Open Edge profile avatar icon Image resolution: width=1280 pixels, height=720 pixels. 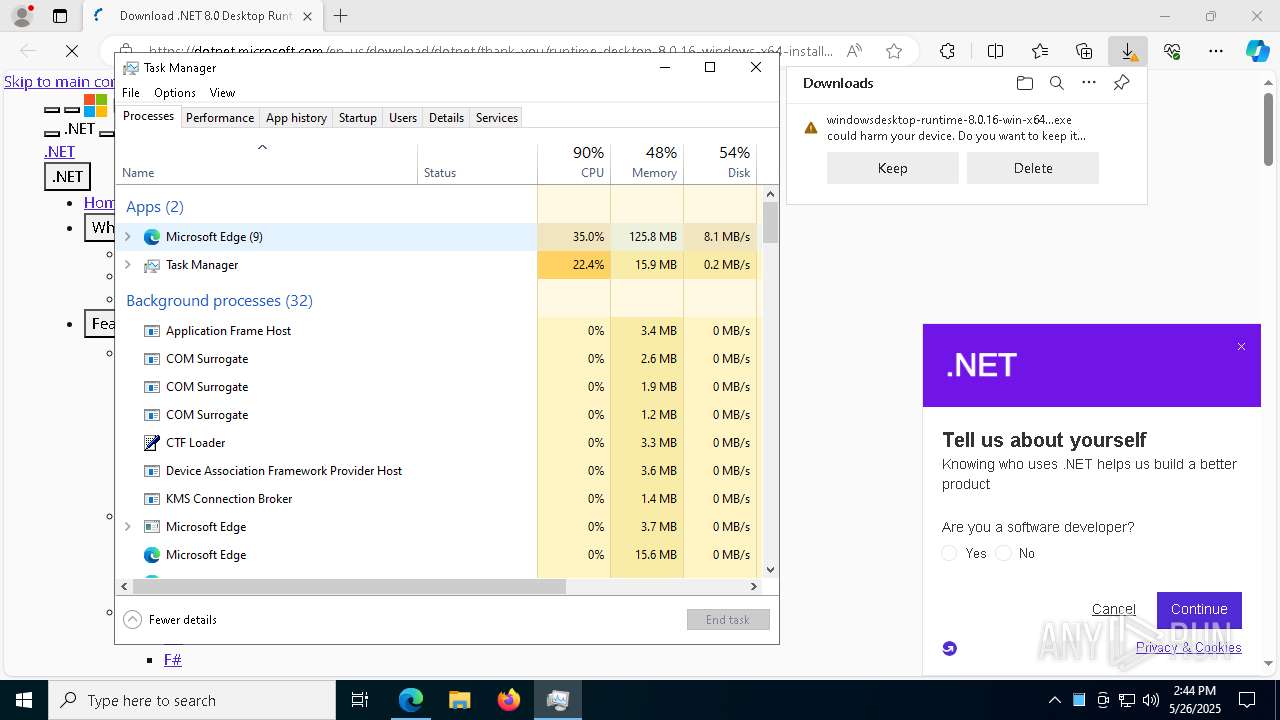[x=22, y=16]
